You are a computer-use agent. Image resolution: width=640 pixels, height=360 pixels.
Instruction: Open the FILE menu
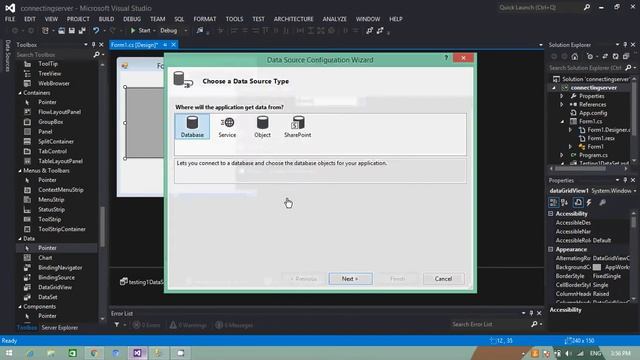click(10, 19)
